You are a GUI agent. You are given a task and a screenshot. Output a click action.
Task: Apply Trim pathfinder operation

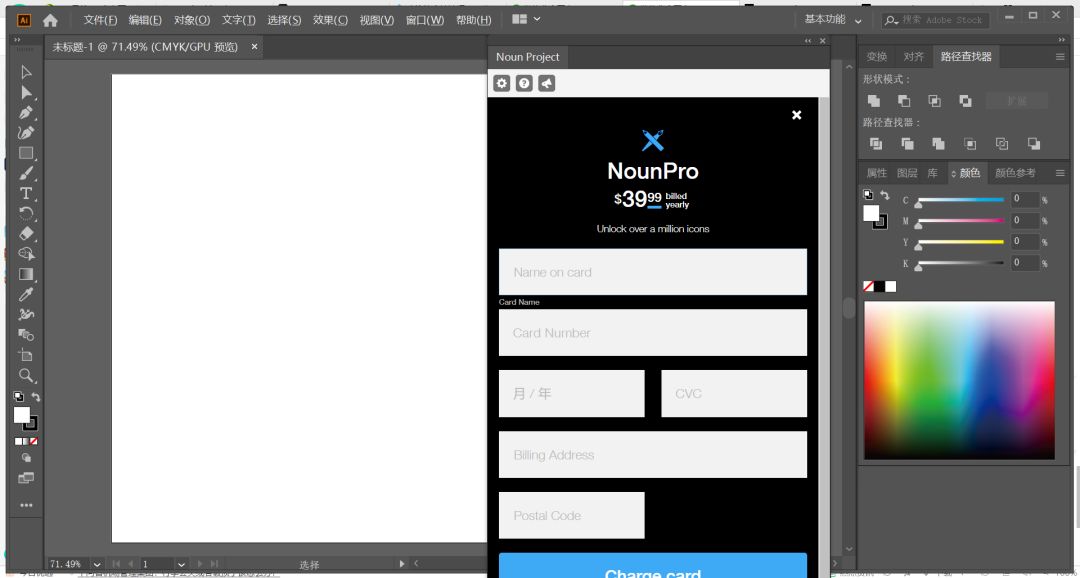(x=907, y=143)
